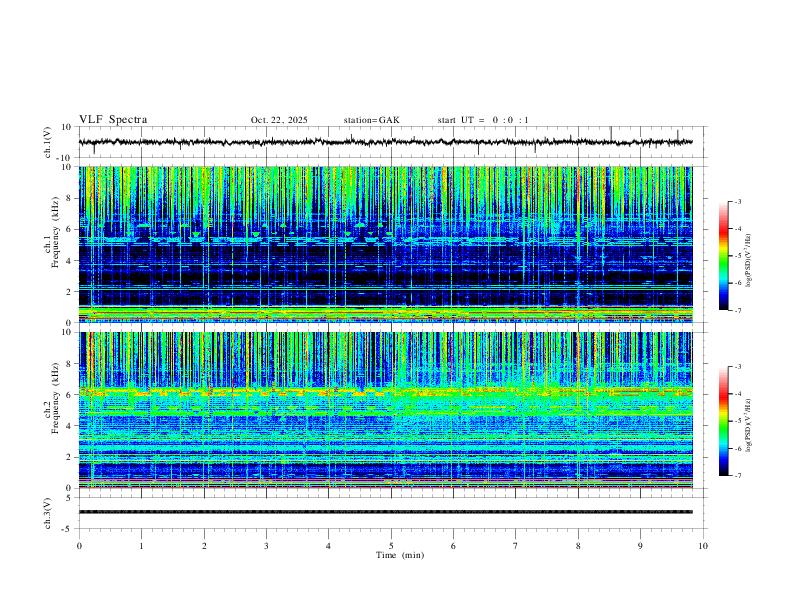Screen dimensions: 792x612
Task: Click time axis tick label "4"
Action: click(x=329, y=546)
